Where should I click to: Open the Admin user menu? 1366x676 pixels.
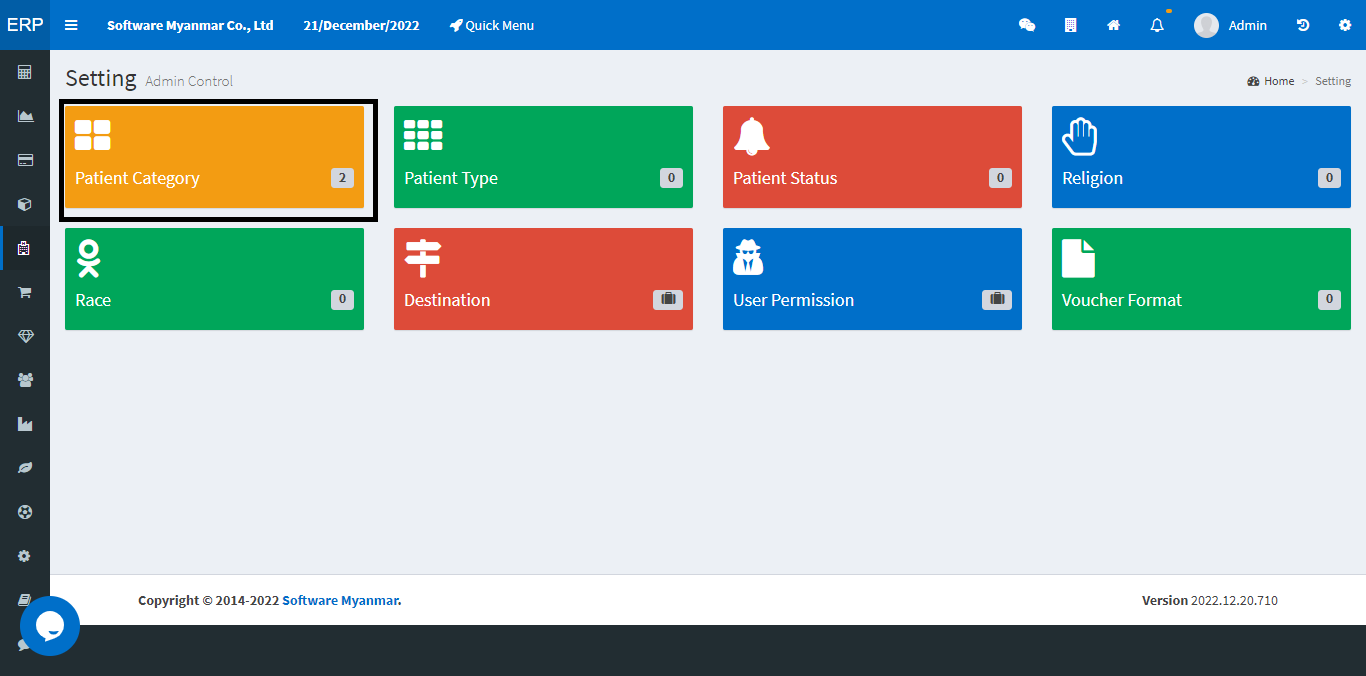[1230, 25]
